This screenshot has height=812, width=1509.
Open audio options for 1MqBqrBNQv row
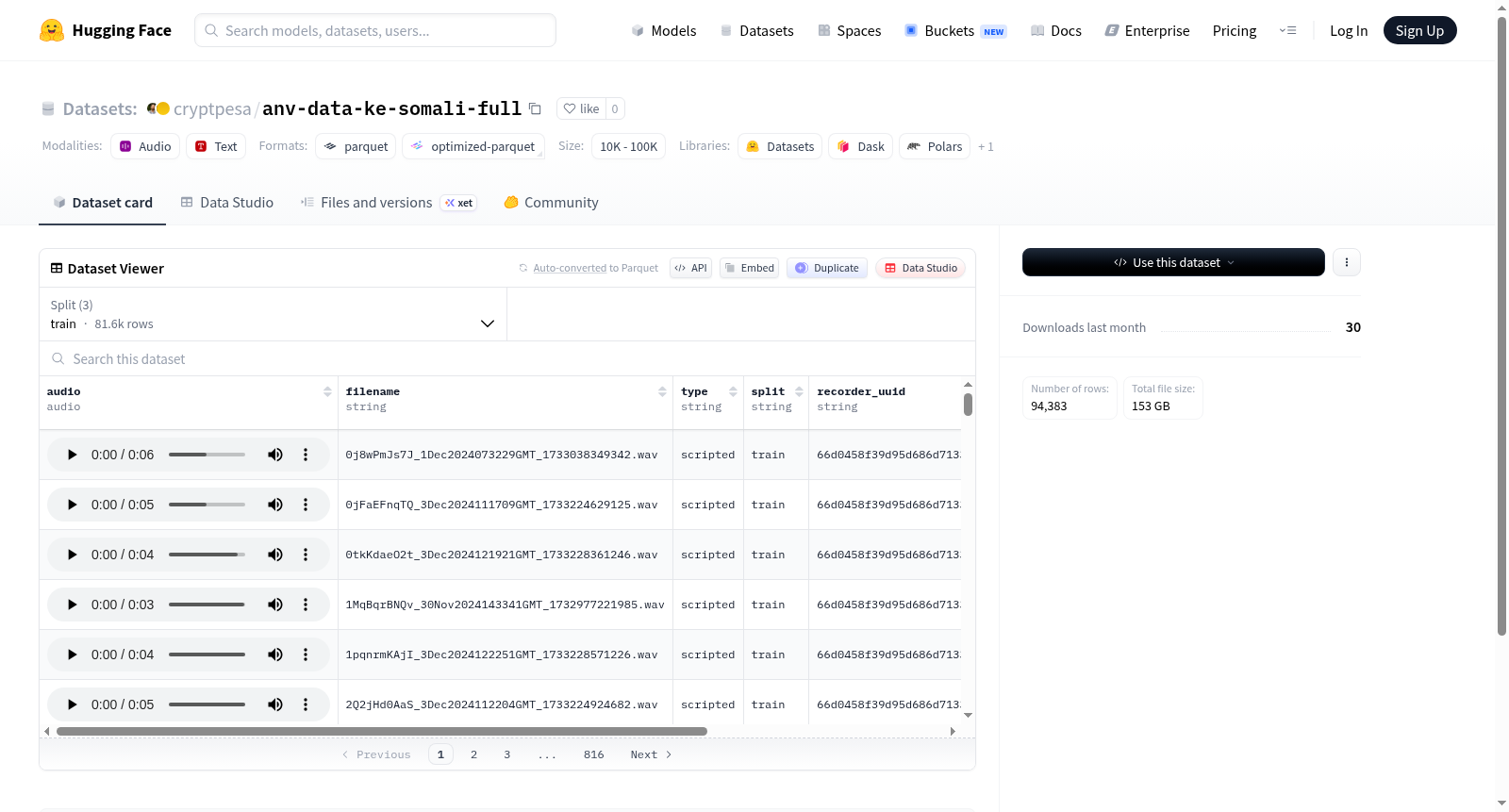click(x=306, y=605)
